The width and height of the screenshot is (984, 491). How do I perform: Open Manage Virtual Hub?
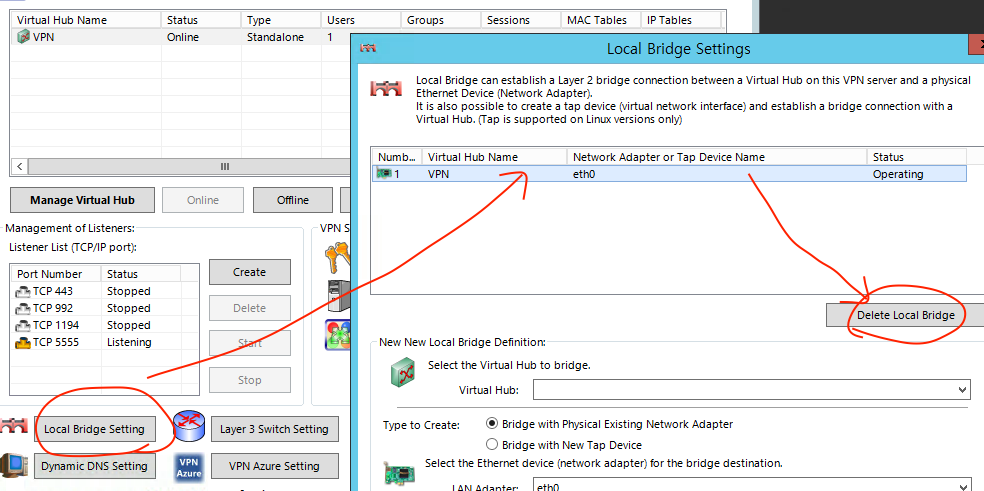coord(82,200)
